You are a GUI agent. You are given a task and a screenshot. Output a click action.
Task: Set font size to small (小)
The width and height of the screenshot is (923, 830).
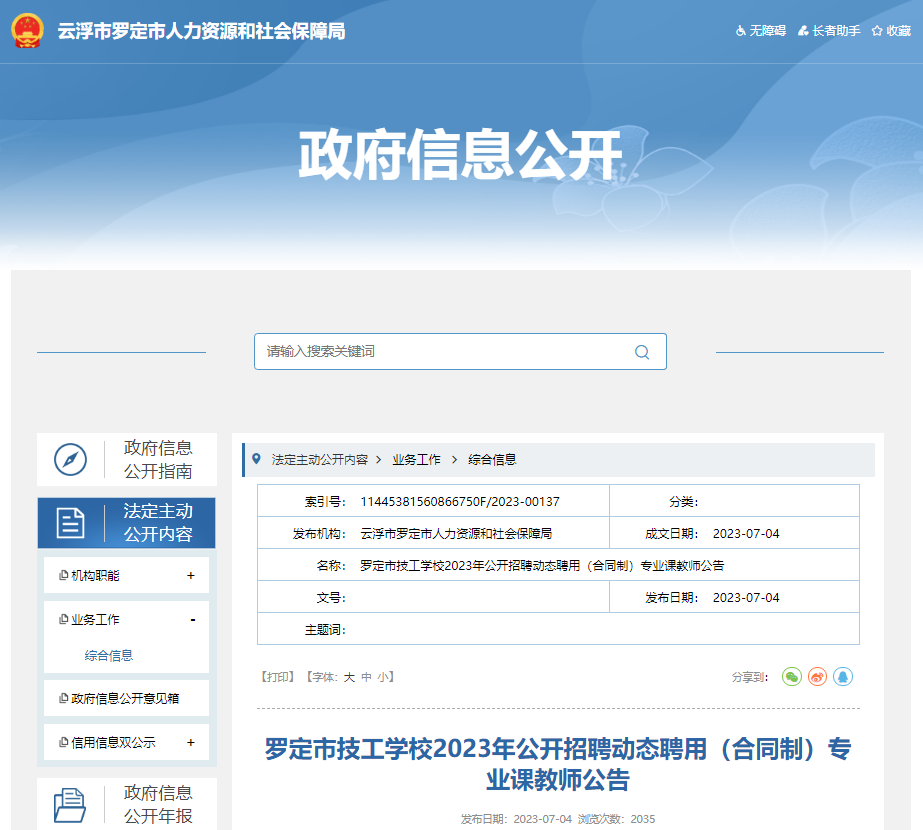click(382, 677)
